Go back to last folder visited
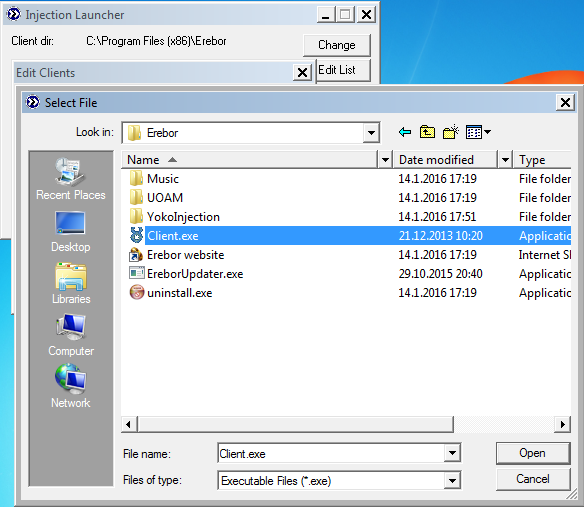 coord(405,132)
